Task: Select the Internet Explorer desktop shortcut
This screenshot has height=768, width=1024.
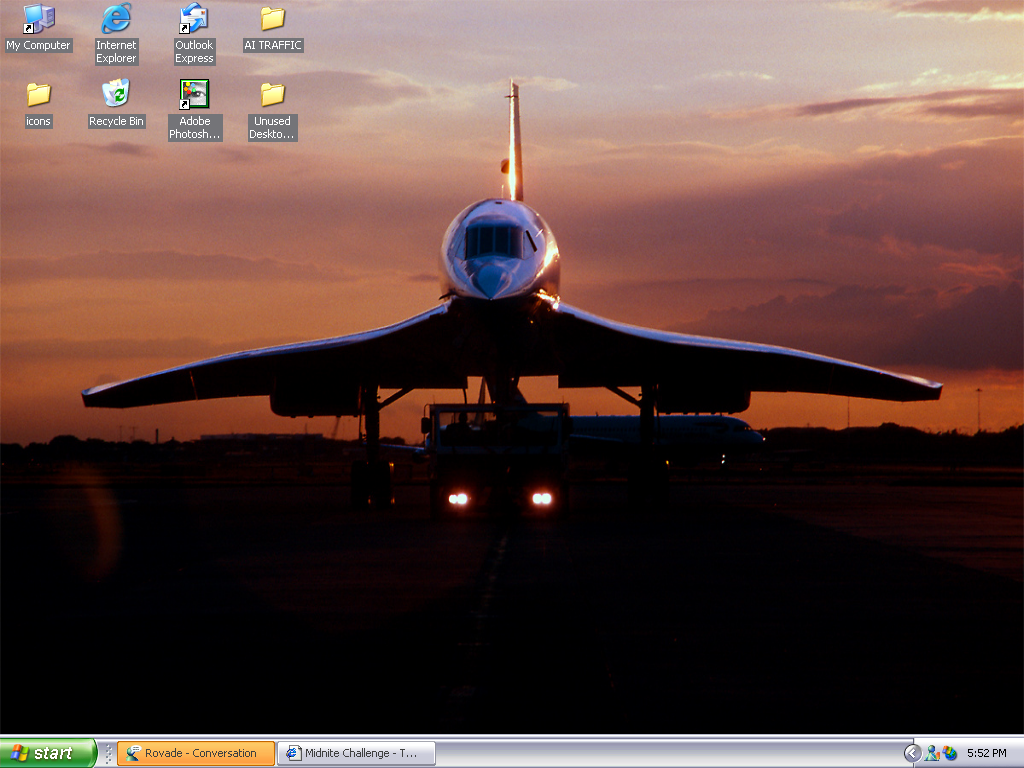Action: pyautogui.click(x=116, y=18)
